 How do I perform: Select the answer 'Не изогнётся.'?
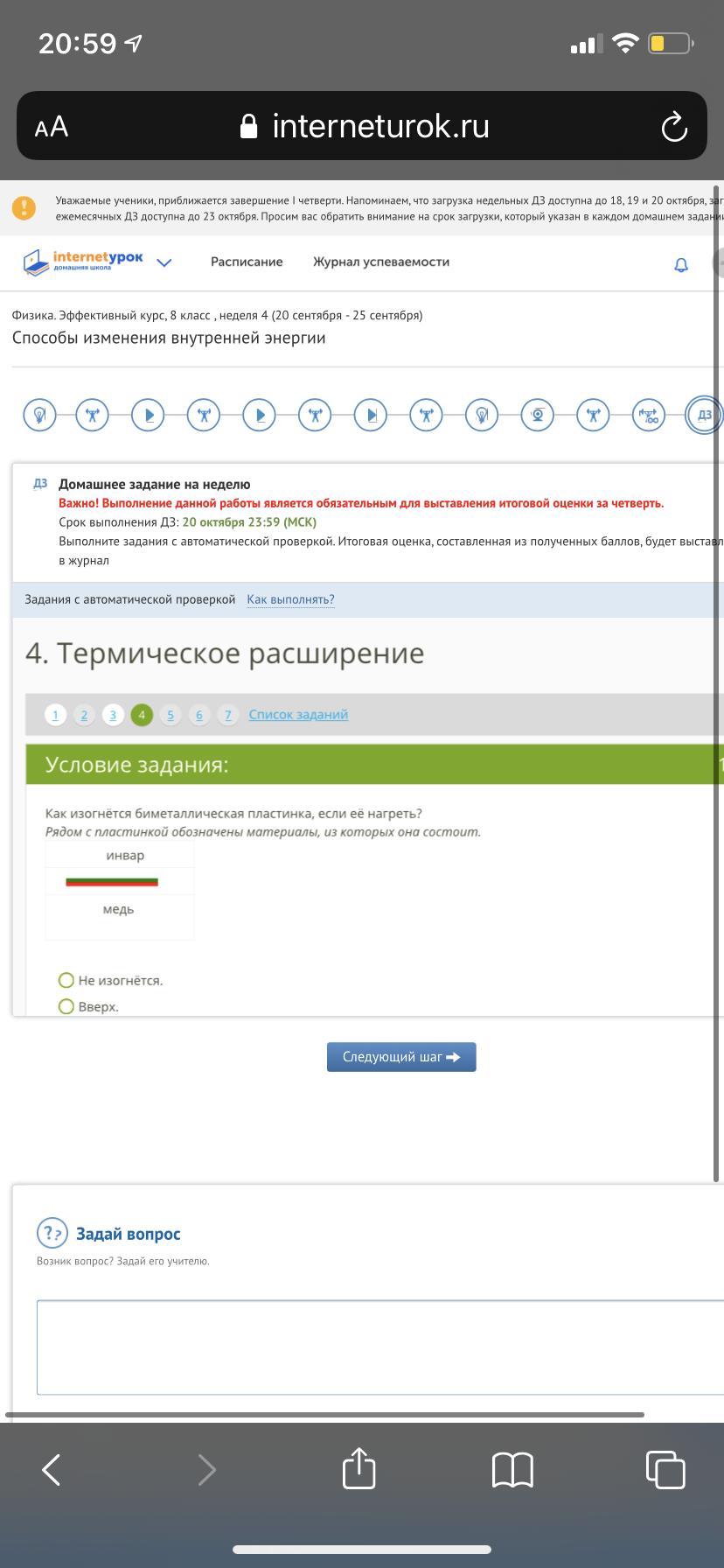66,980
